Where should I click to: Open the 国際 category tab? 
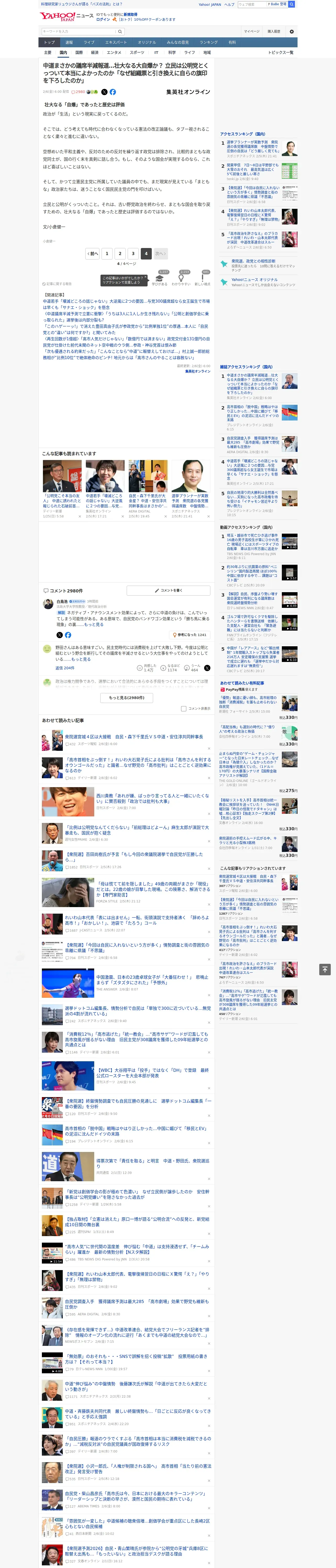click(79, 52)
